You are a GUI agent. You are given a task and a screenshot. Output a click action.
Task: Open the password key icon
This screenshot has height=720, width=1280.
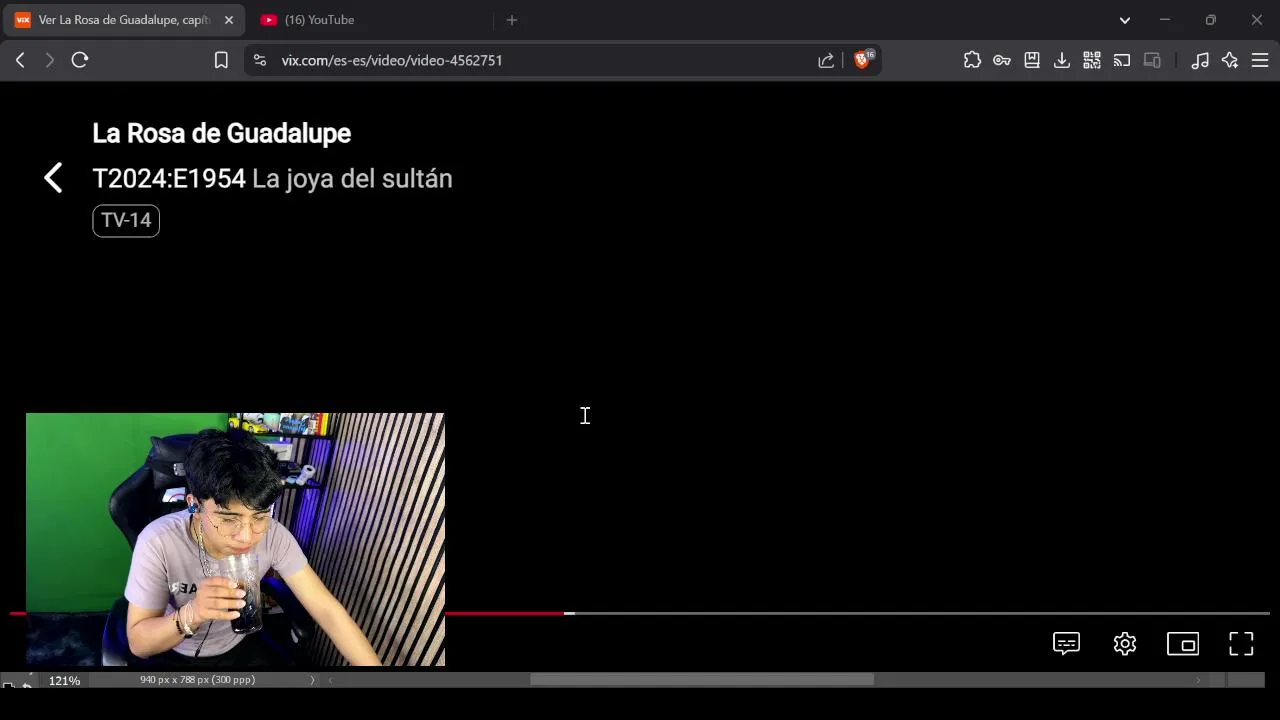coord(1002,60)
